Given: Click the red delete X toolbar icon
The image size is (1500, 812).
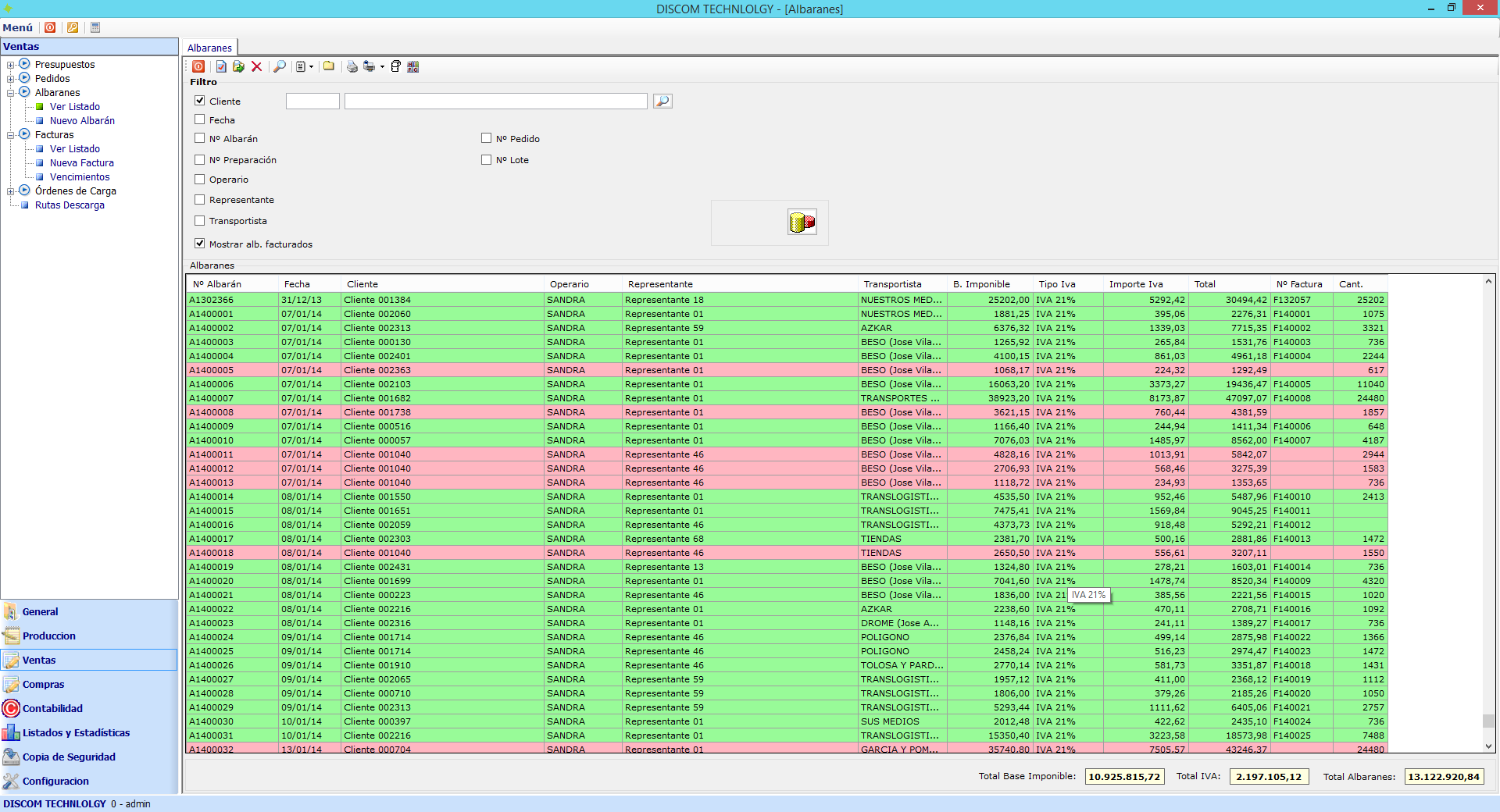Looking at the screenshot, I should click(256, 66).
